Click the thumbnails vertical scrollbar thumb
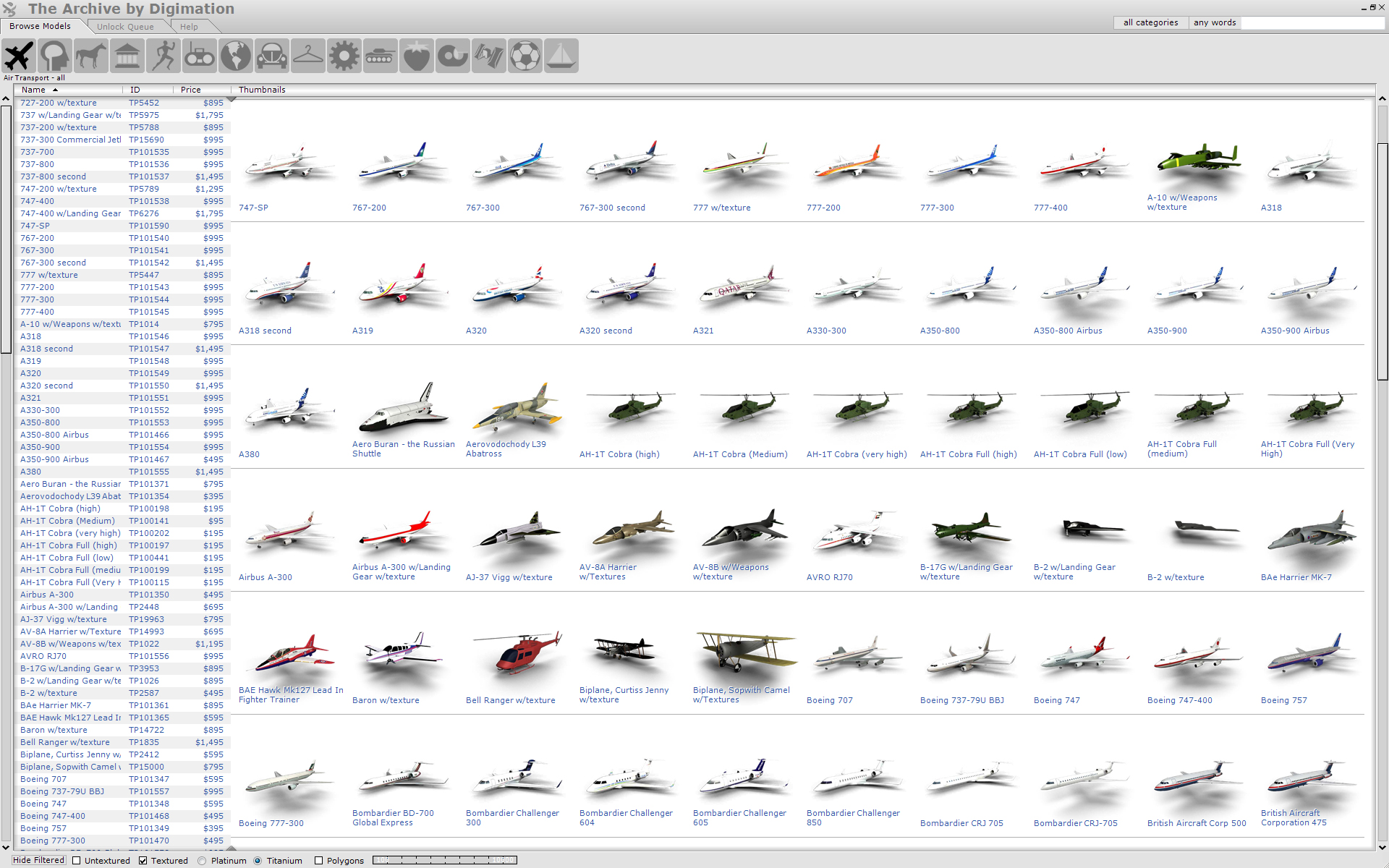This screenshot has width=1389, height=868. 1382,261
